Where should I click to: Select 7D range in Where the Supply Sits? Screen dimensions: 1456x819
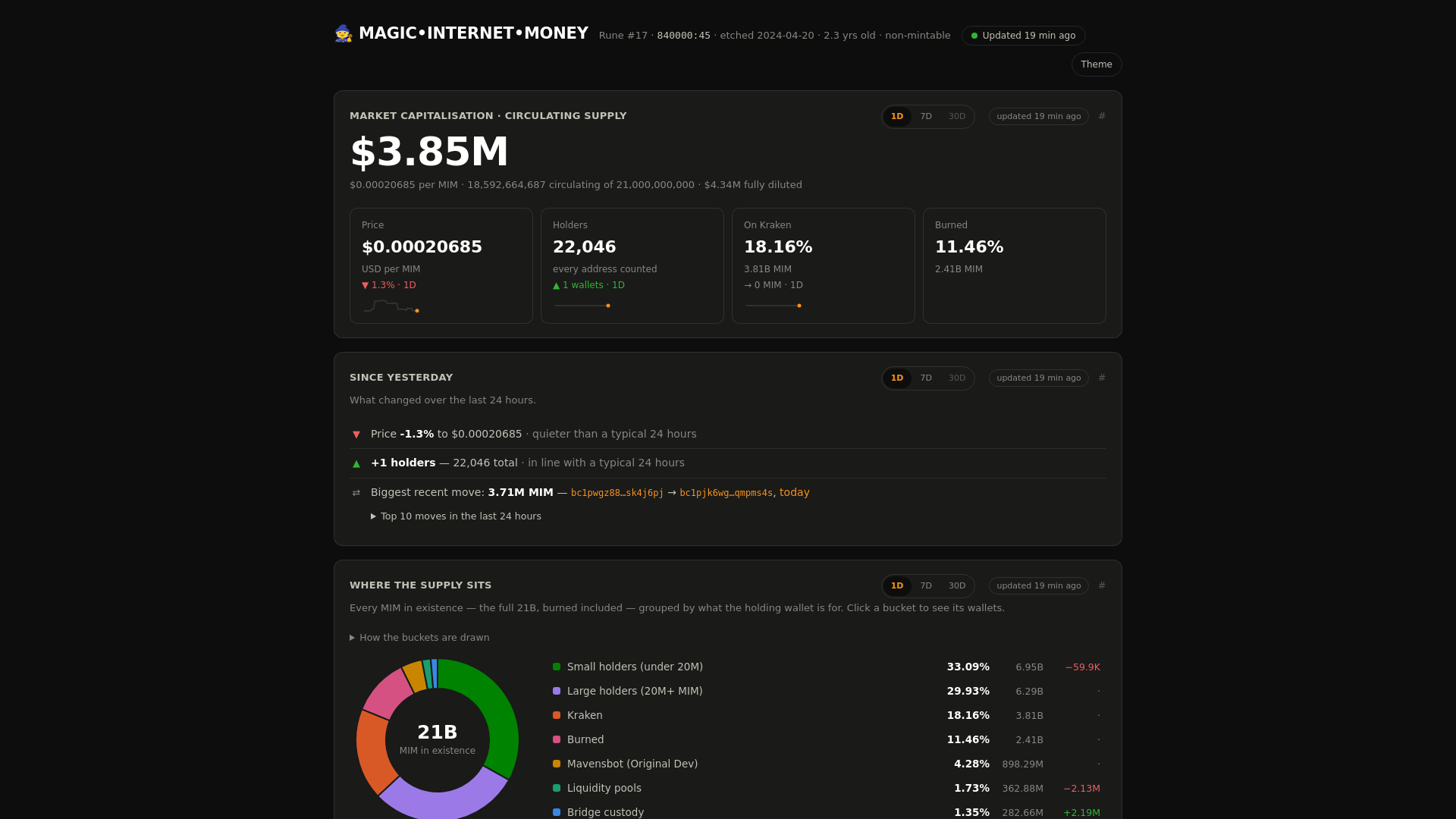(x=926, y=586)
